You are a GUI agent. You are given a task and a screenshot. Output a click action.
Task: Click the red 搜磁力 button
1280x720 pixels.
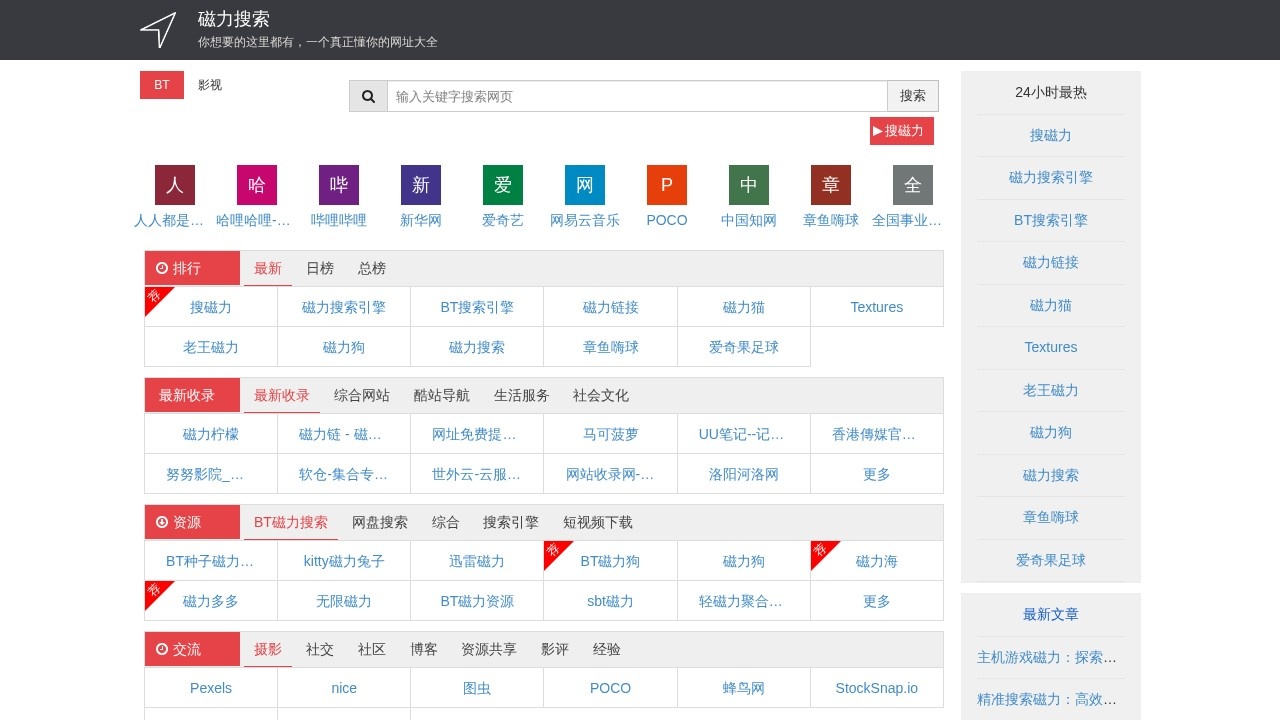pyautogui.click(x=902, y=131)
